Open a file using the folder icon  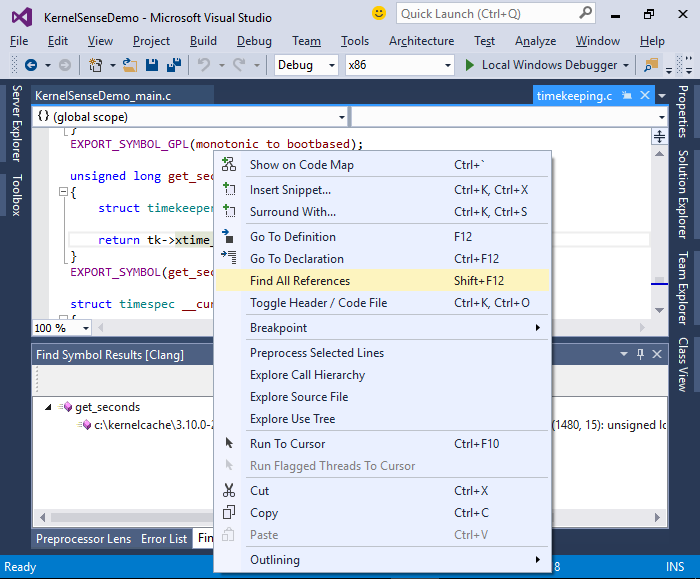point(130,65)
